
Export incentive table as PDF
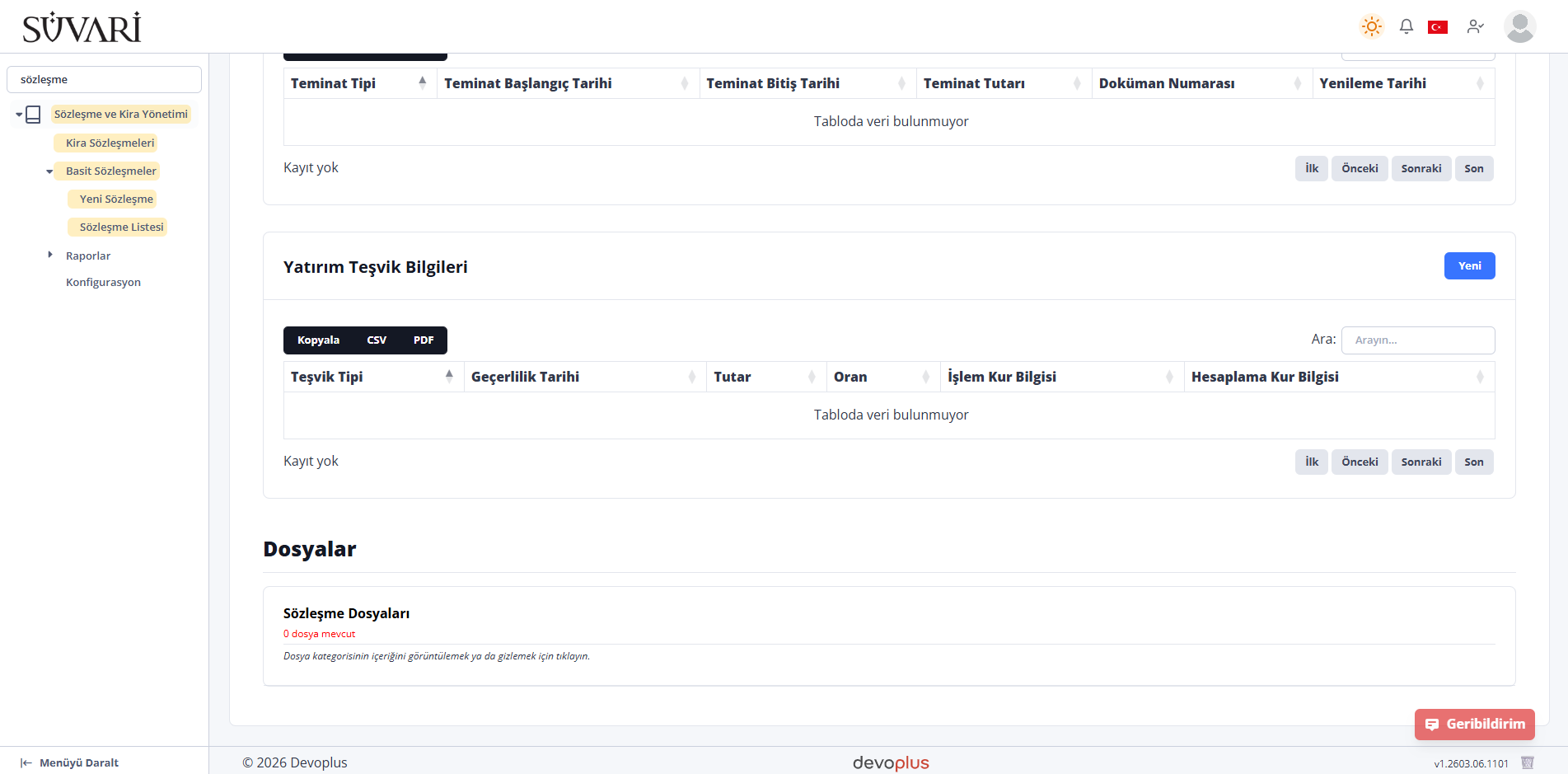pos(424,340)
